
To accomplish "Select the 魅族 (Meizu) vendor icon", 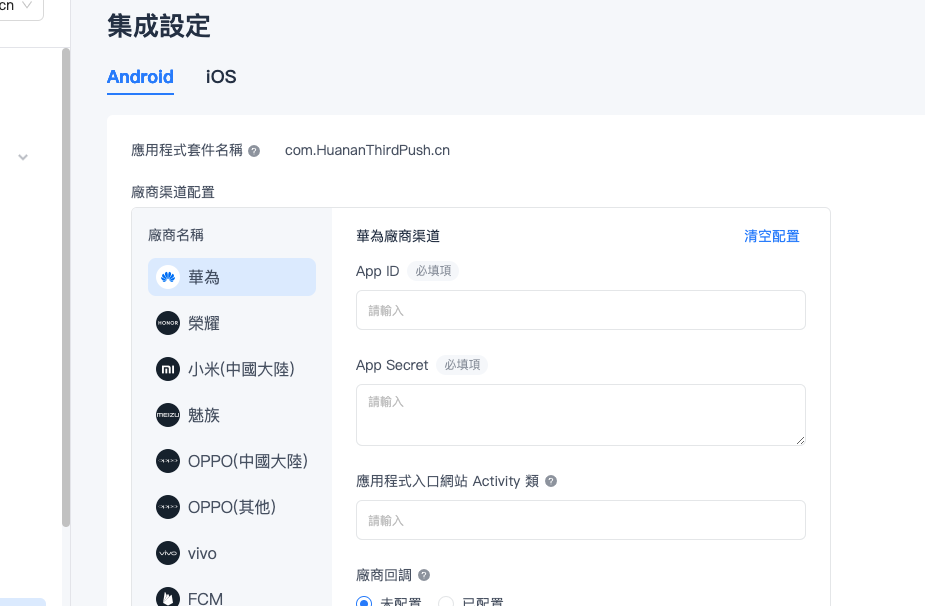I will (168, 415).
